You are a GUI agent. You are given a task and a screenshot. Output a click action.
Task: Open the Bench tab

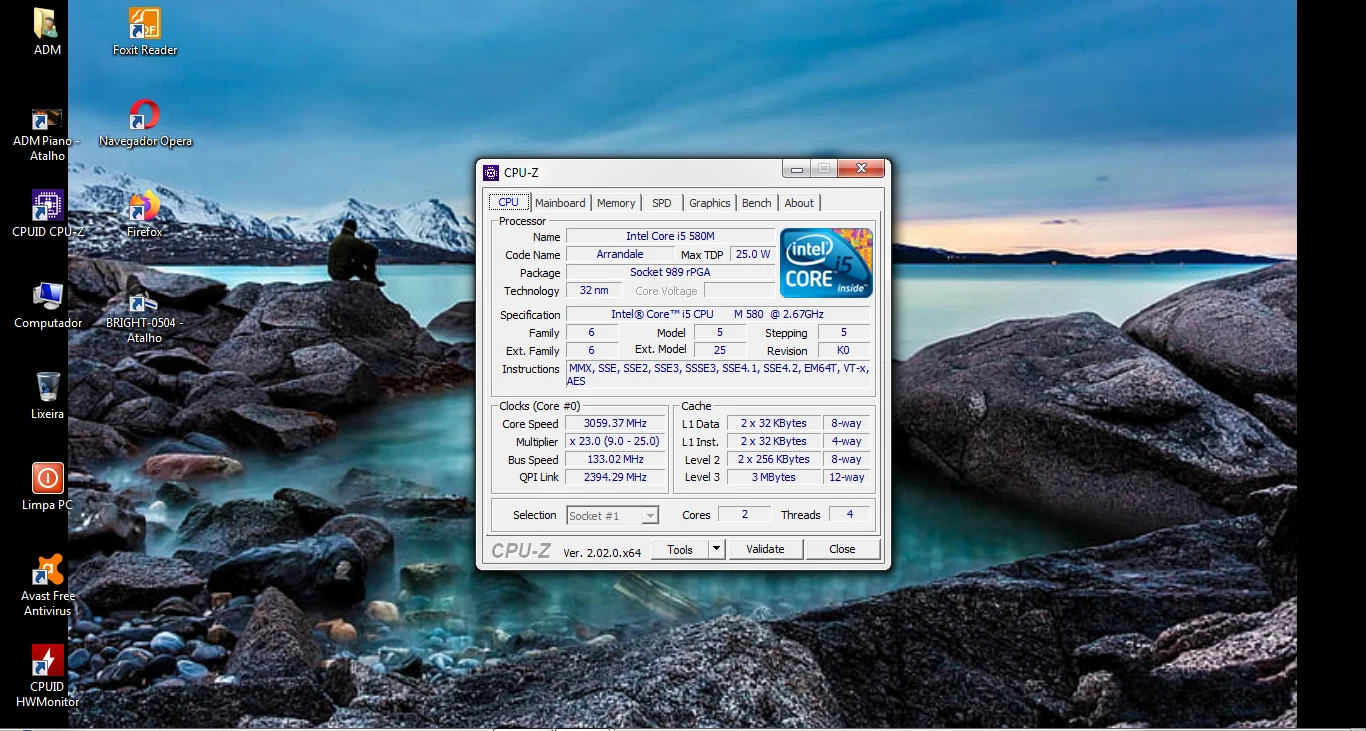point(757,203)
